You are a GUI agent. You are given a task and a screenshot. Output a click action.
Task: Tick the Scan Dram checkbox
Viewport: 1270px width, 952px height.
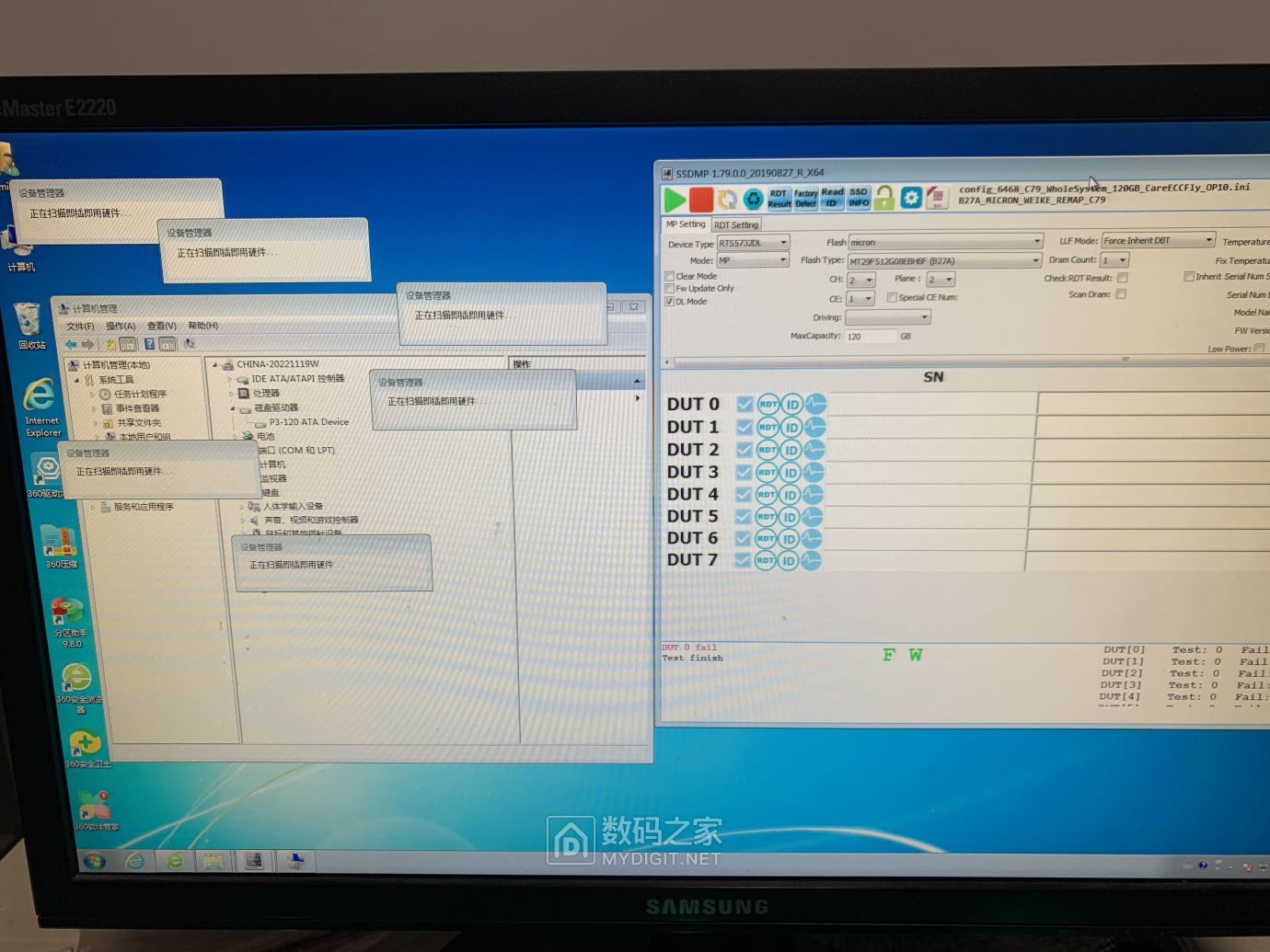coord(1120,294)
